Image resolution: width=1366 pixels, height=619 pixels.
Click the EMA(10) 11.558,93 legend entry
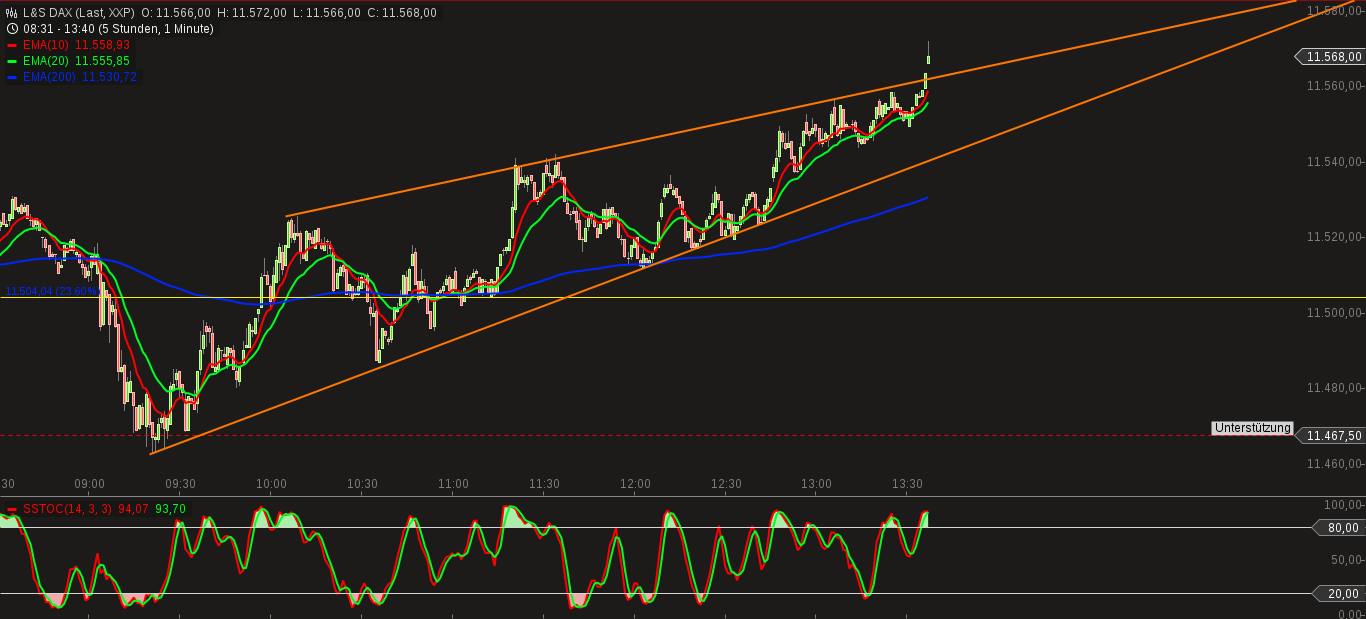[x=76, y=45]
